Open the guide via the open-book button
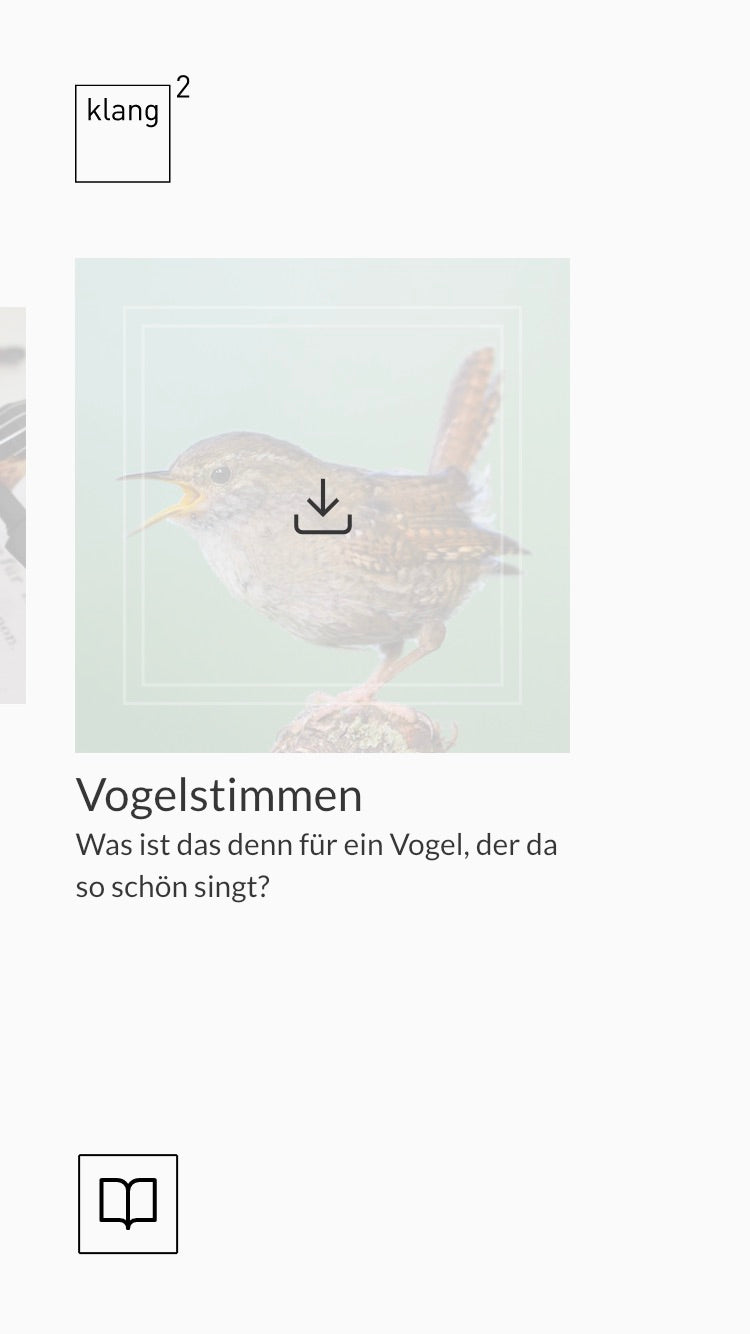This screenshot has width=750, height=1334. [x=128, y=1204]
